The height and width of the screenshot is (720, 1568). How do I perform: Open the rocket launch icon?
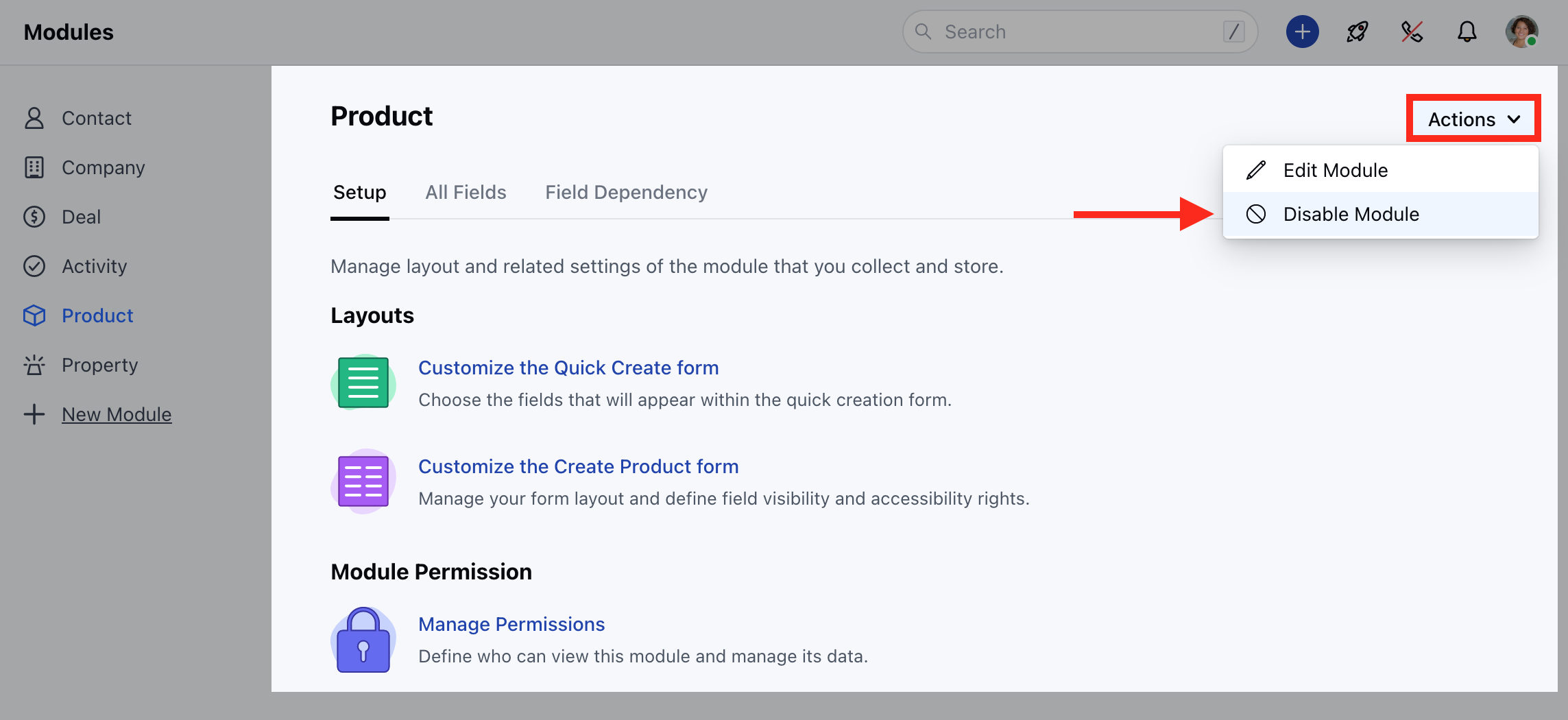point(1357,32)
